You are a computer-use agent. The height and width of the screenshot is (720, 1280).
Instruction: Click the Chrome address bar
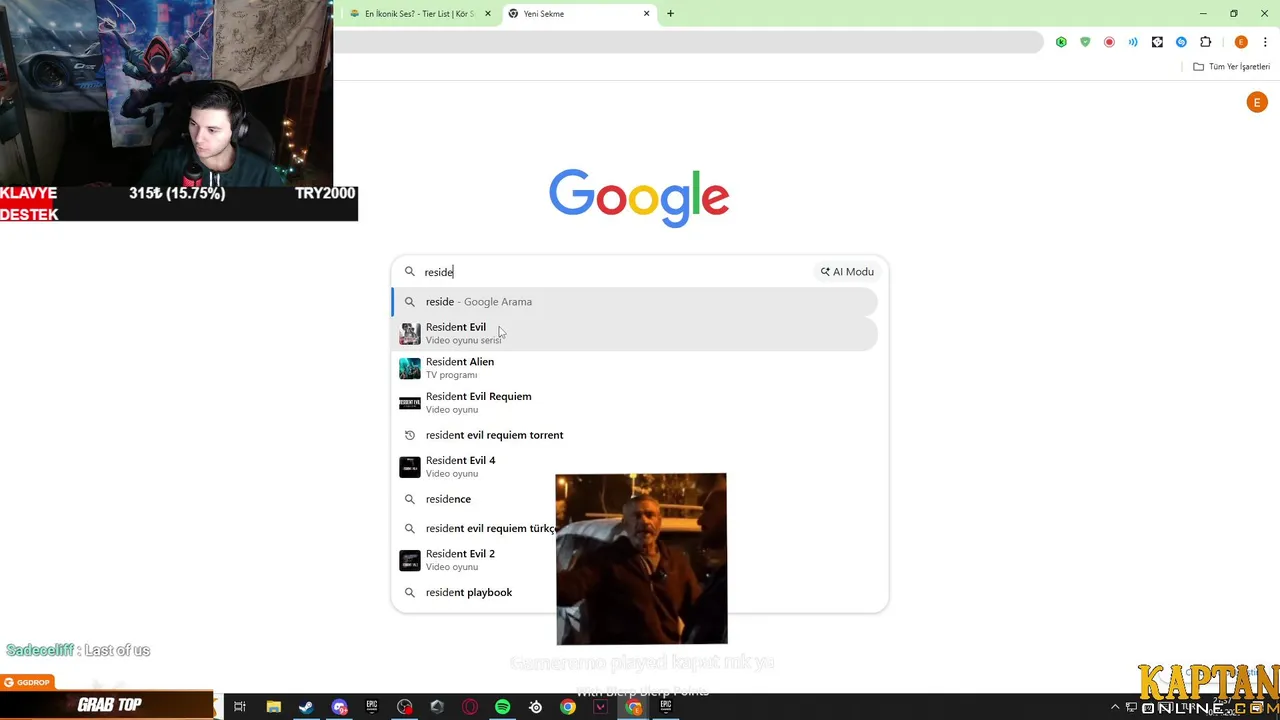[688, 42]
